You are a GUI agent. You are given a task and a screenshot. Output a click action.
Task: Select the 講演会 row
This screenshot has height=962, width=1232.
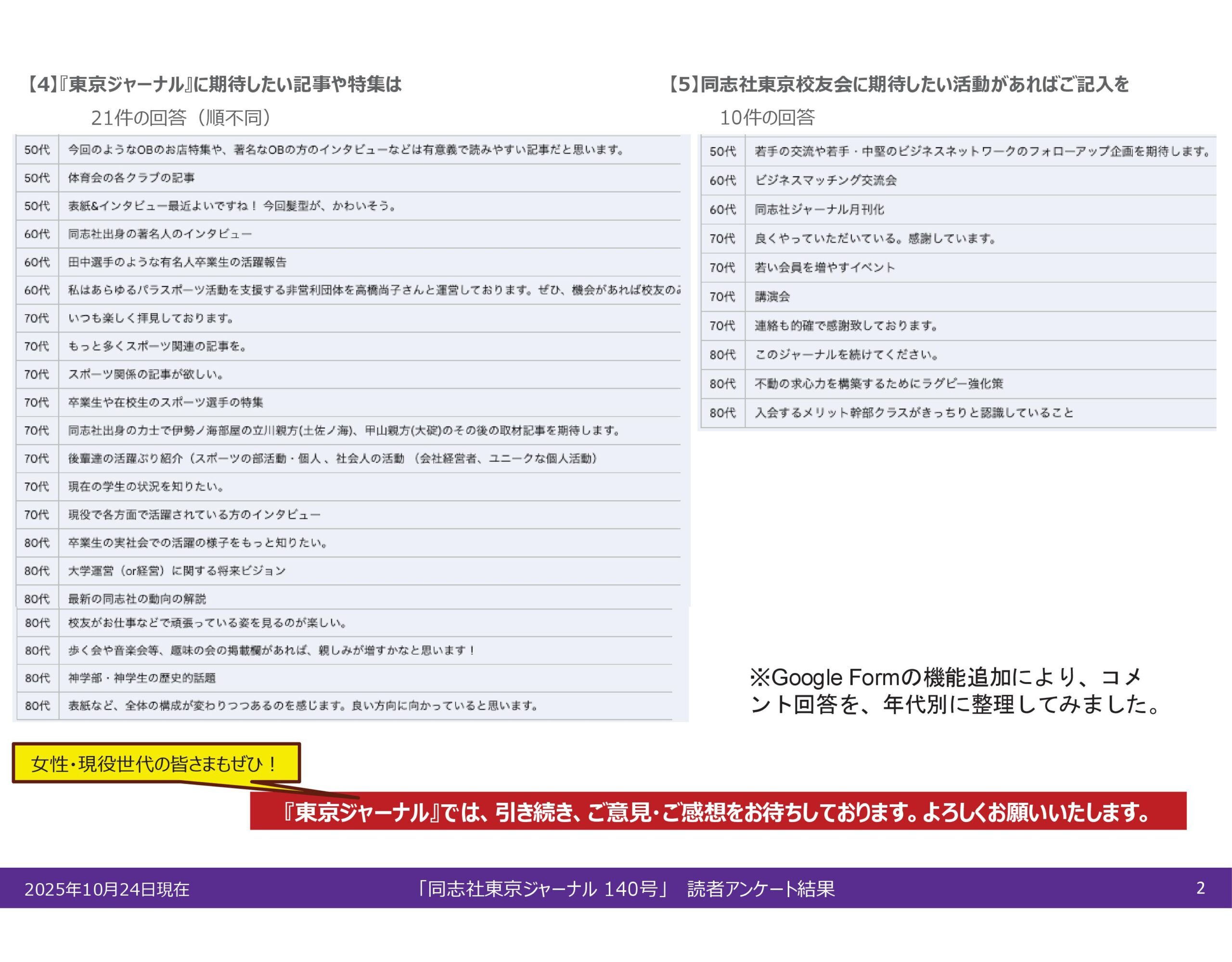[772, 297]
